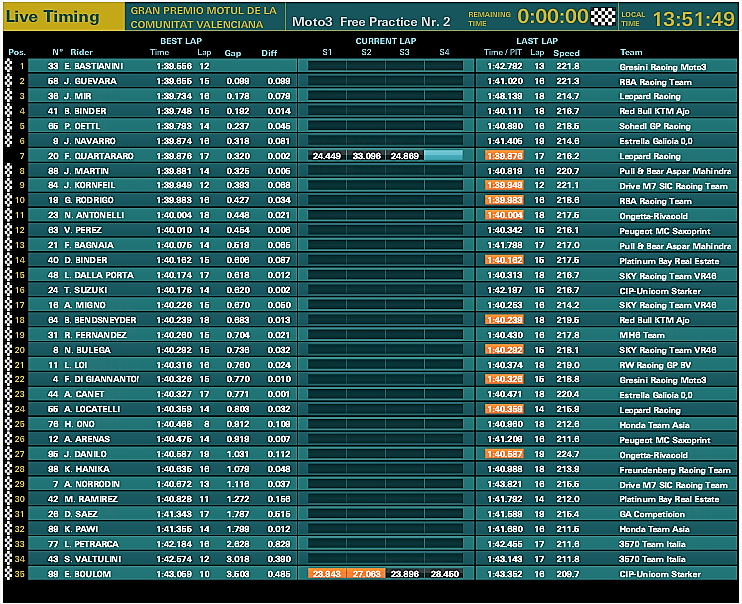Select rider J. DANILO
The height and width of the screenshot is (604, 742).
[85, 454]
